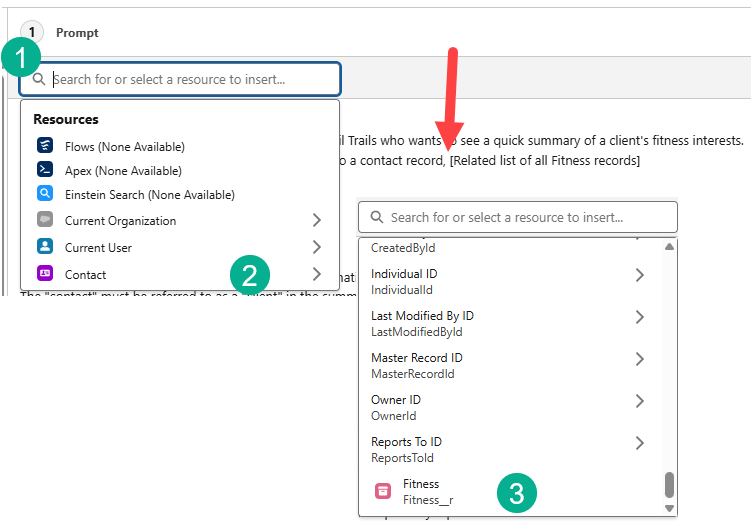
Task: Select Owner ID field entry
Action: (396, 407)
